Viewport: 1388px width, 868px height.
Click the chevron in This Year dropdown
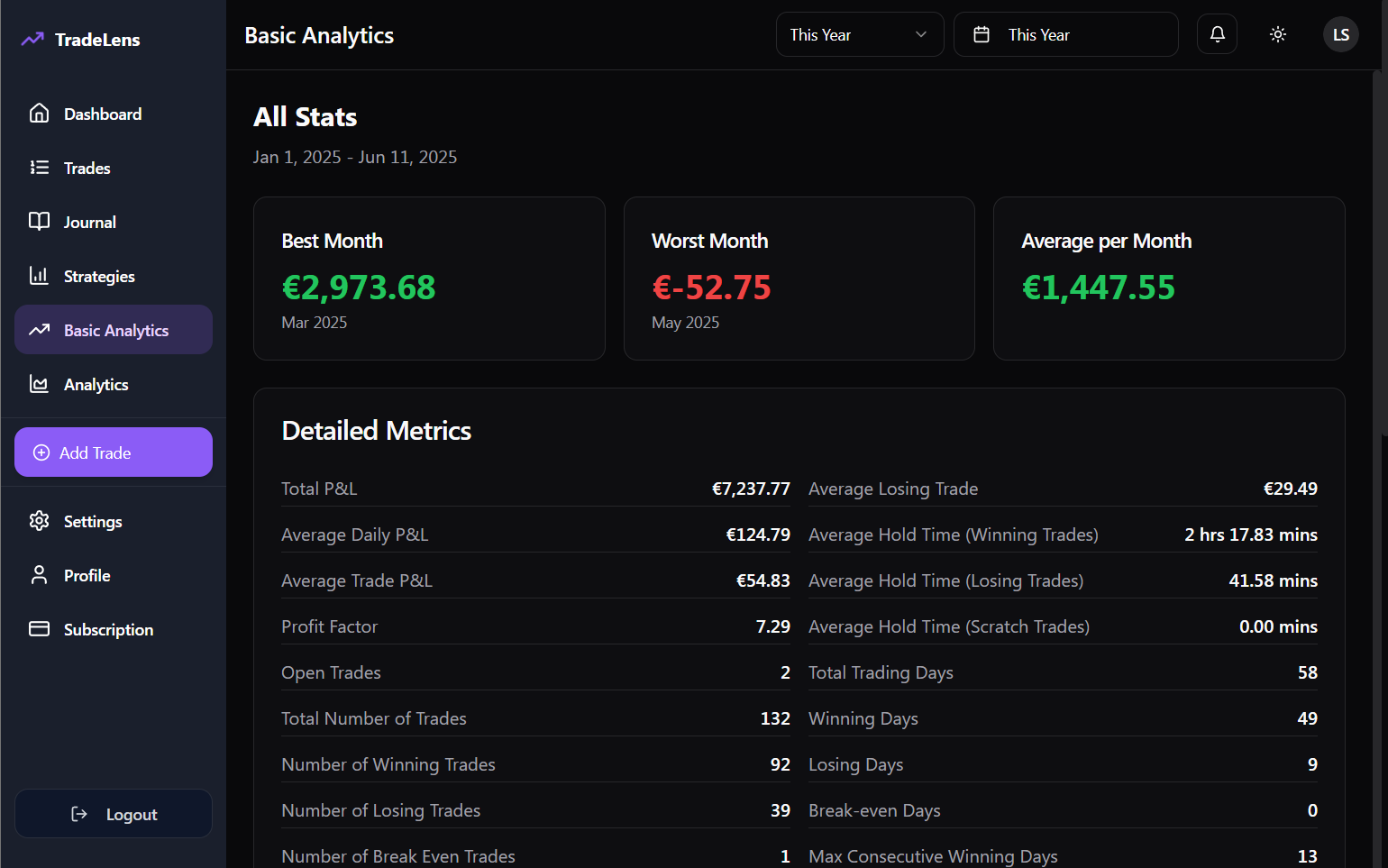[x=921, y=34]
